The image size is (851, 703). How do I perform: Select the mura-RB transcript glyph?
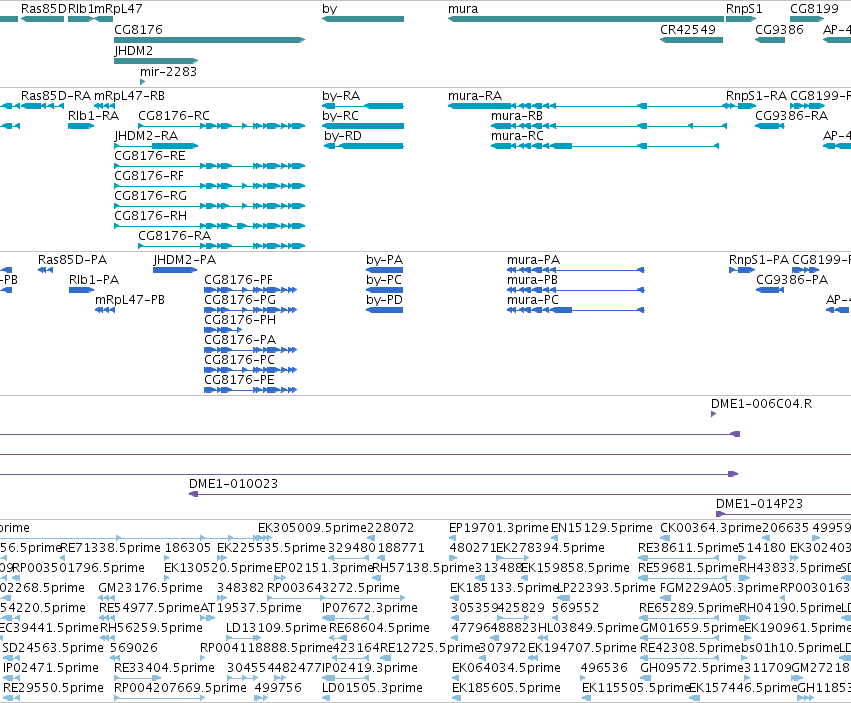tap(609, 126)
